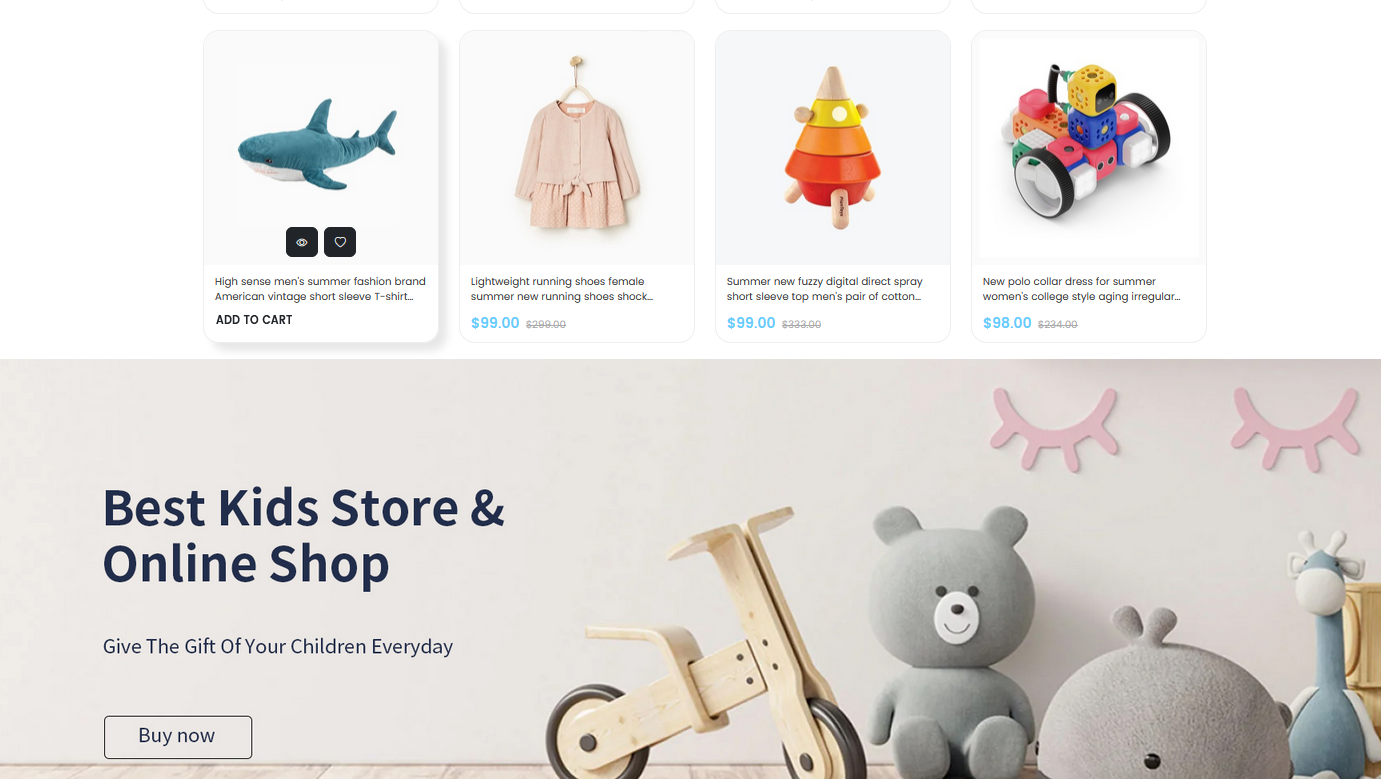Image resolution: width=1381 pixels, height=779 pixels.
Task: Open 'New polo collar dress' product title
Action: [x=1082, y=289]
